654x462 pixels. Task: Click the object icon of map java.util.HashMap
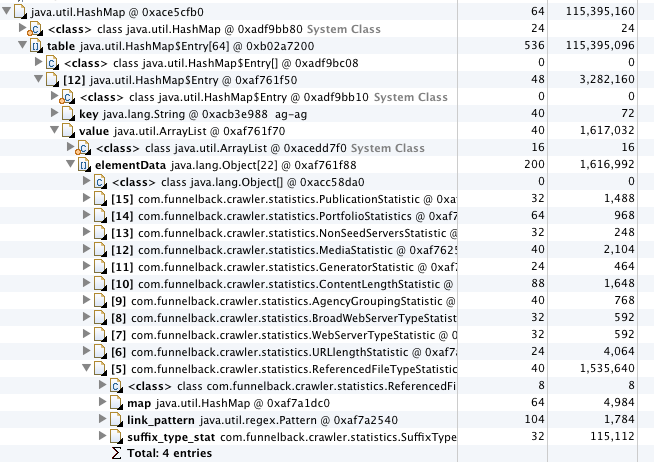[117, 404]
